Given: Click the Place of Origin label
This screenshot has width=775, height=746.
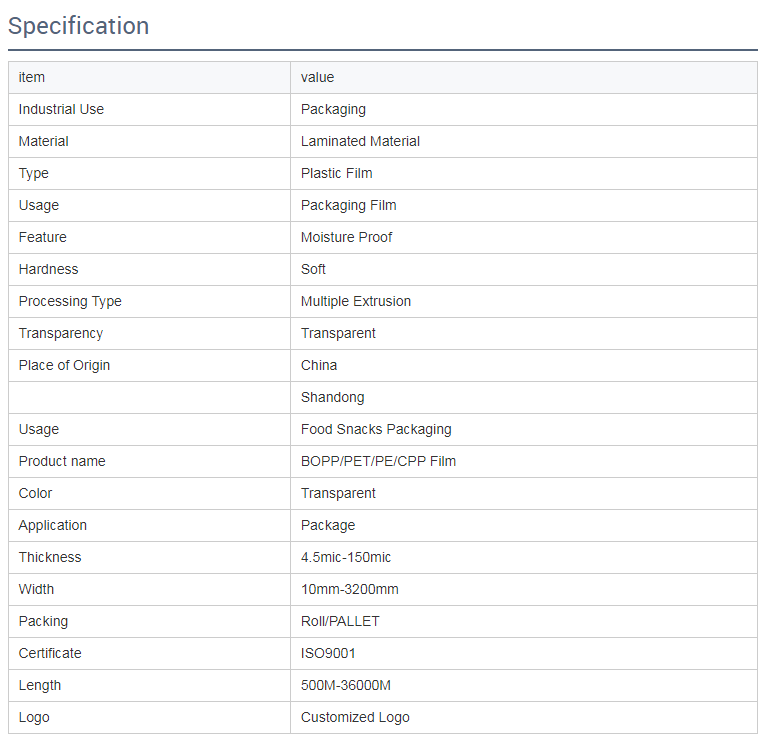Looking at the screenshot, I should 64,365.
